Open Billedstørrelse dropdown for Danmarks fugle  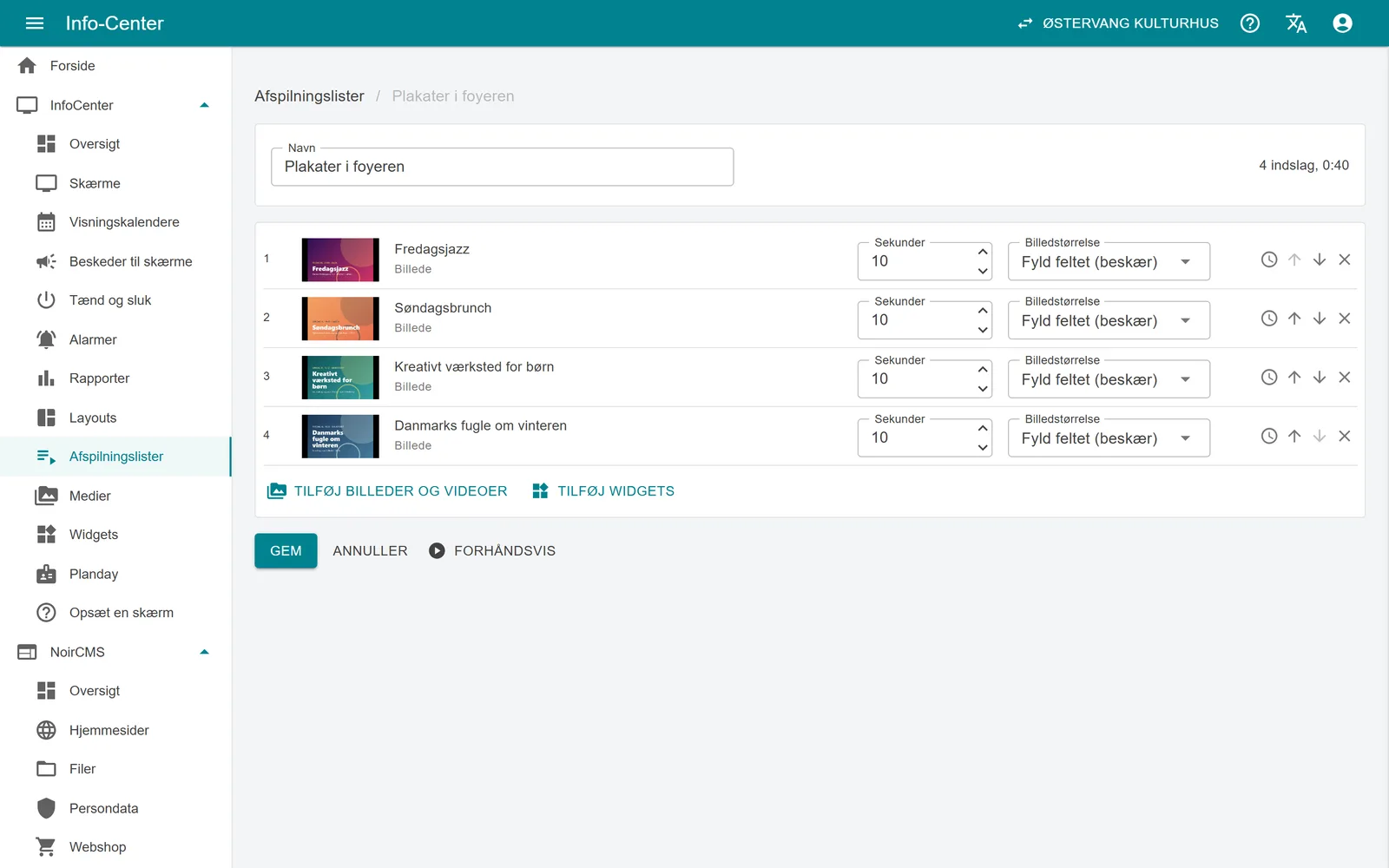[x=1109, y=438]
